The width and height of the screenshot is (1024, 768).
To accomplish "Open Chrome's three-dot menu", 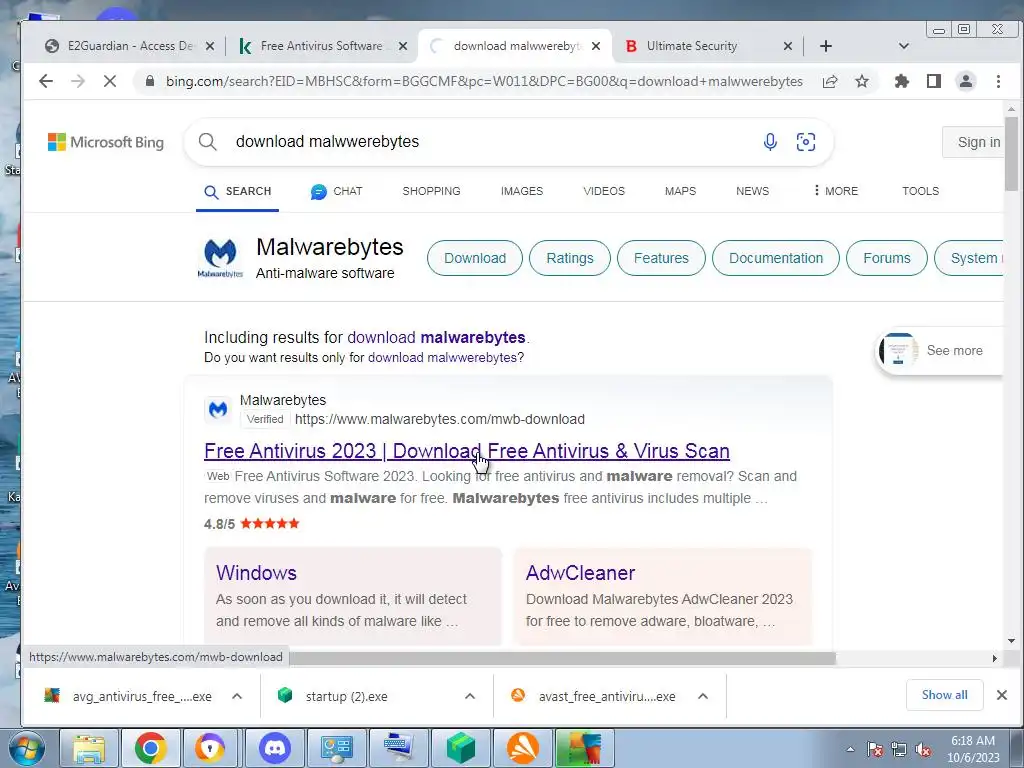I will [998, 82].
